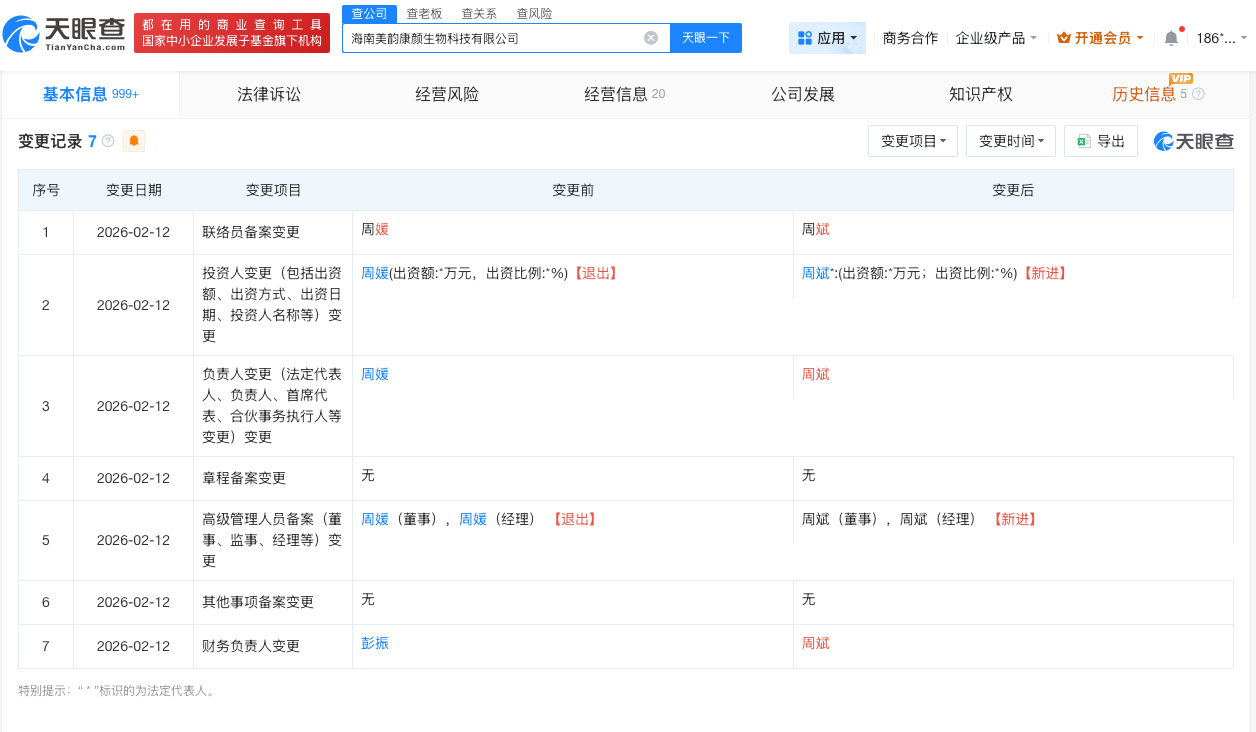Click the company name search input field

pyautogui.click(x=500, y=37)
